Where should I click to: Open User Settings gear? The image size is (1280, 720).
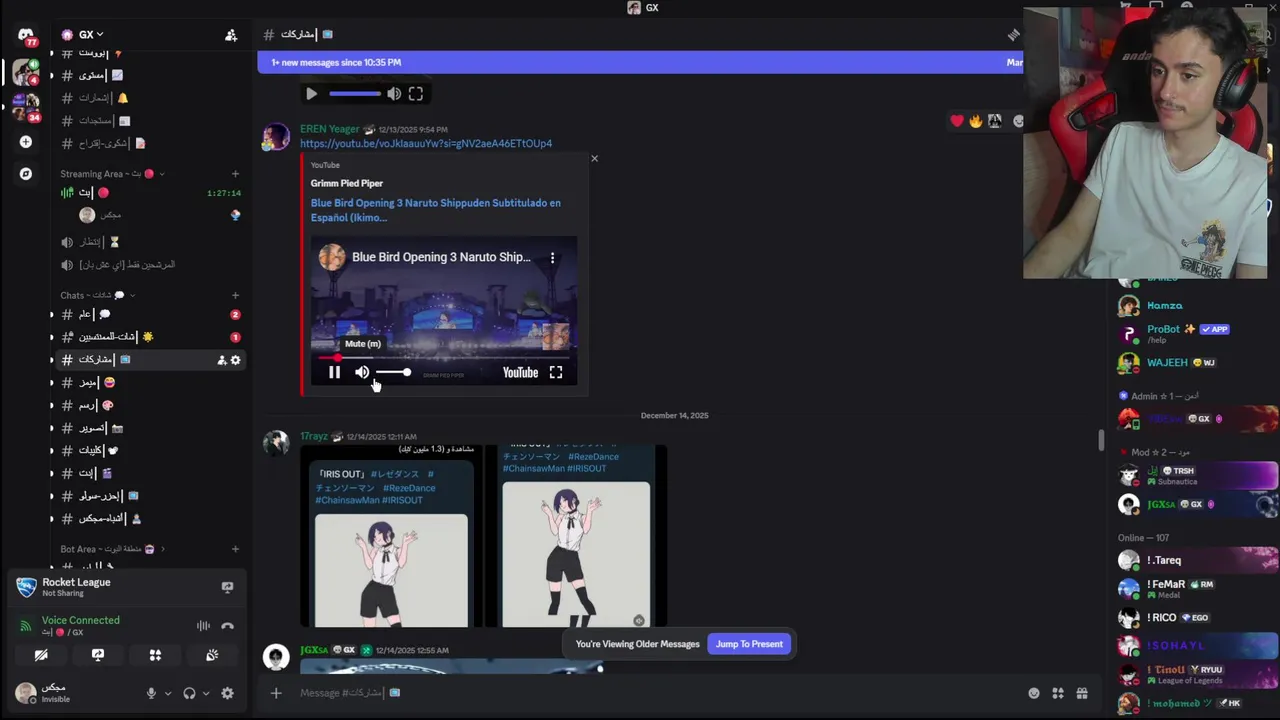point(227,693)
